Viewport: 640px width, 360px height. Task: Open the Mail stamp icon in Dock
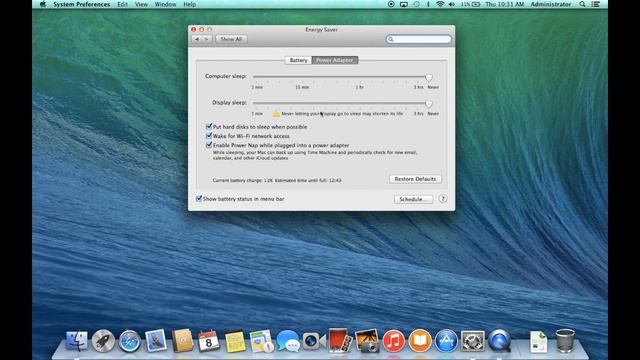click(x=156, y=340)
